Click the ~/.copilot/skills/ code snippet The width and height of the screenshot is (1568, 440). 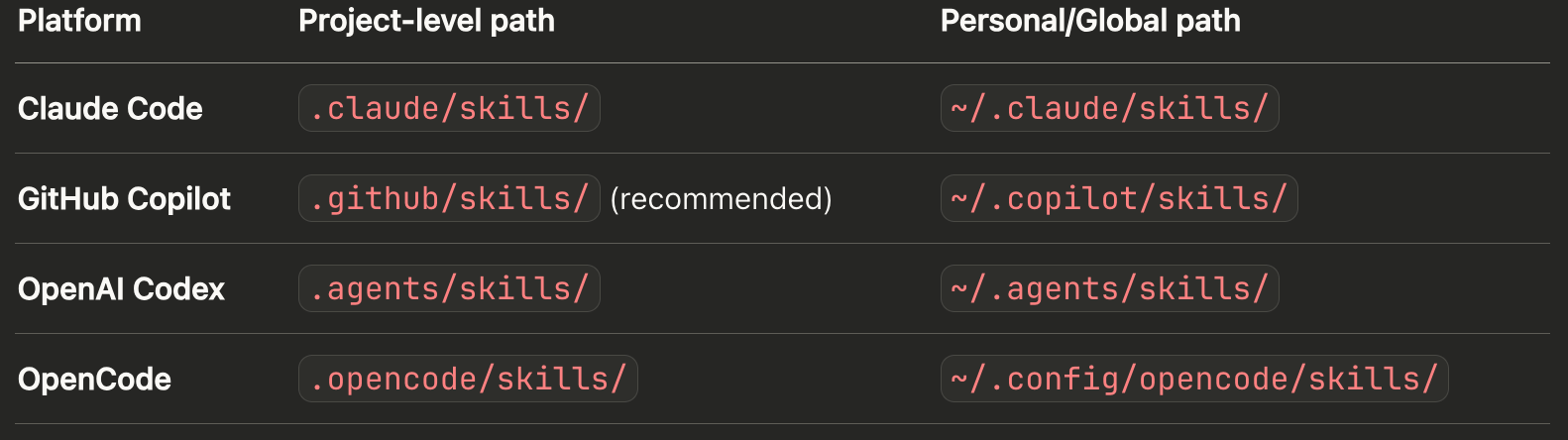point(1119,198)
